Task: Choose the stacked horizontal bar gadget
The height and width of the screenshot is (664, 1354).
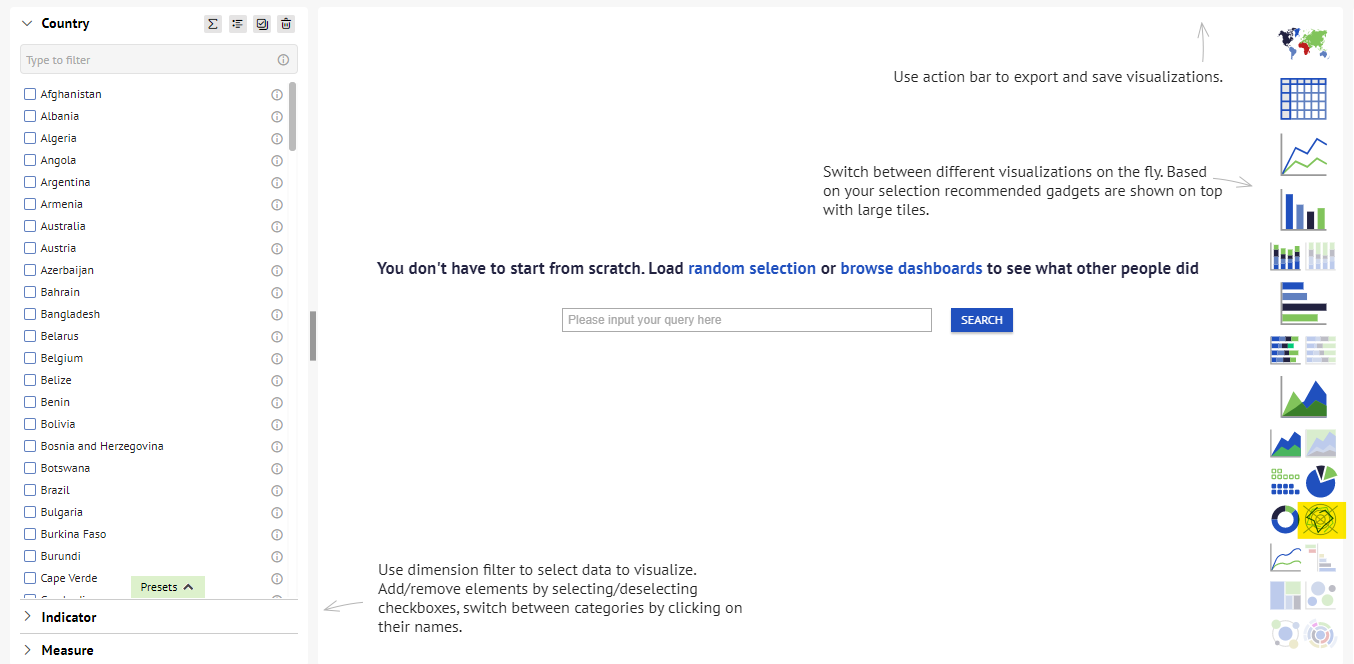Action: click(x=1285, y=350)
